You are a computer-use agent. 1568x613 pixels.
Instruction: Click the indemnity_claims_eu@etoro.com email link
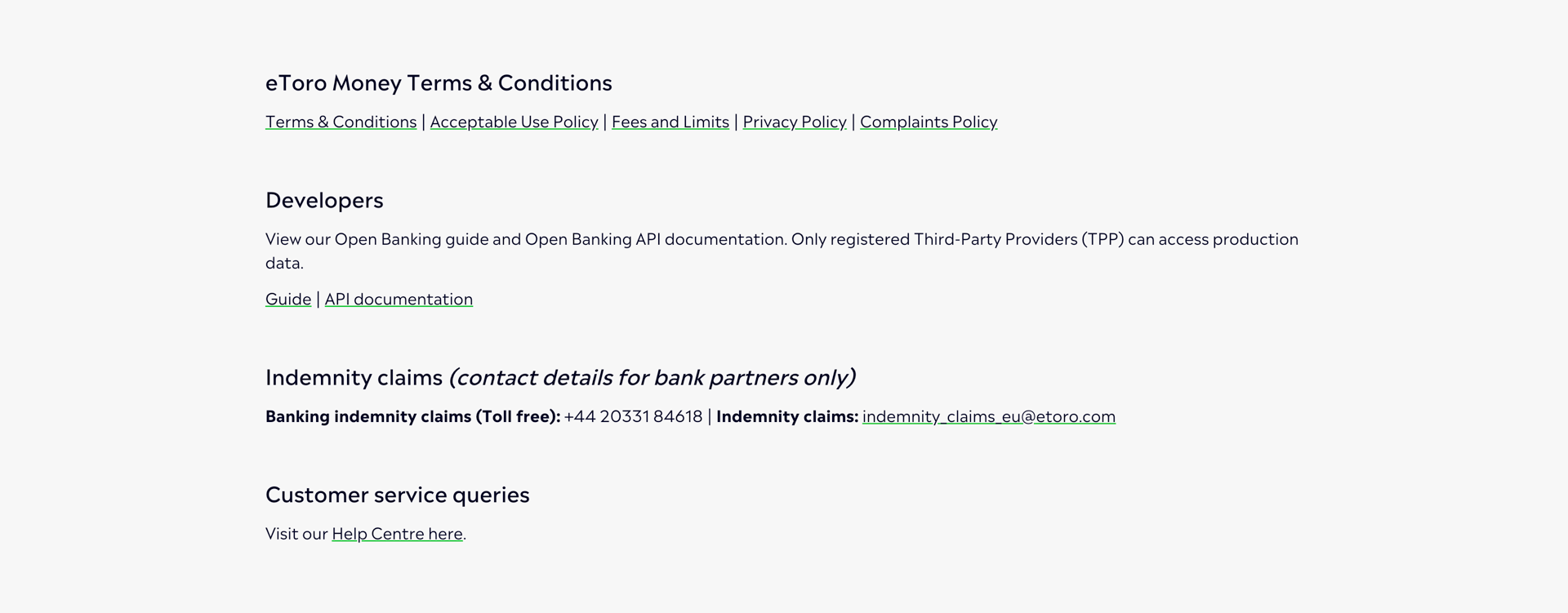(989, 416)
